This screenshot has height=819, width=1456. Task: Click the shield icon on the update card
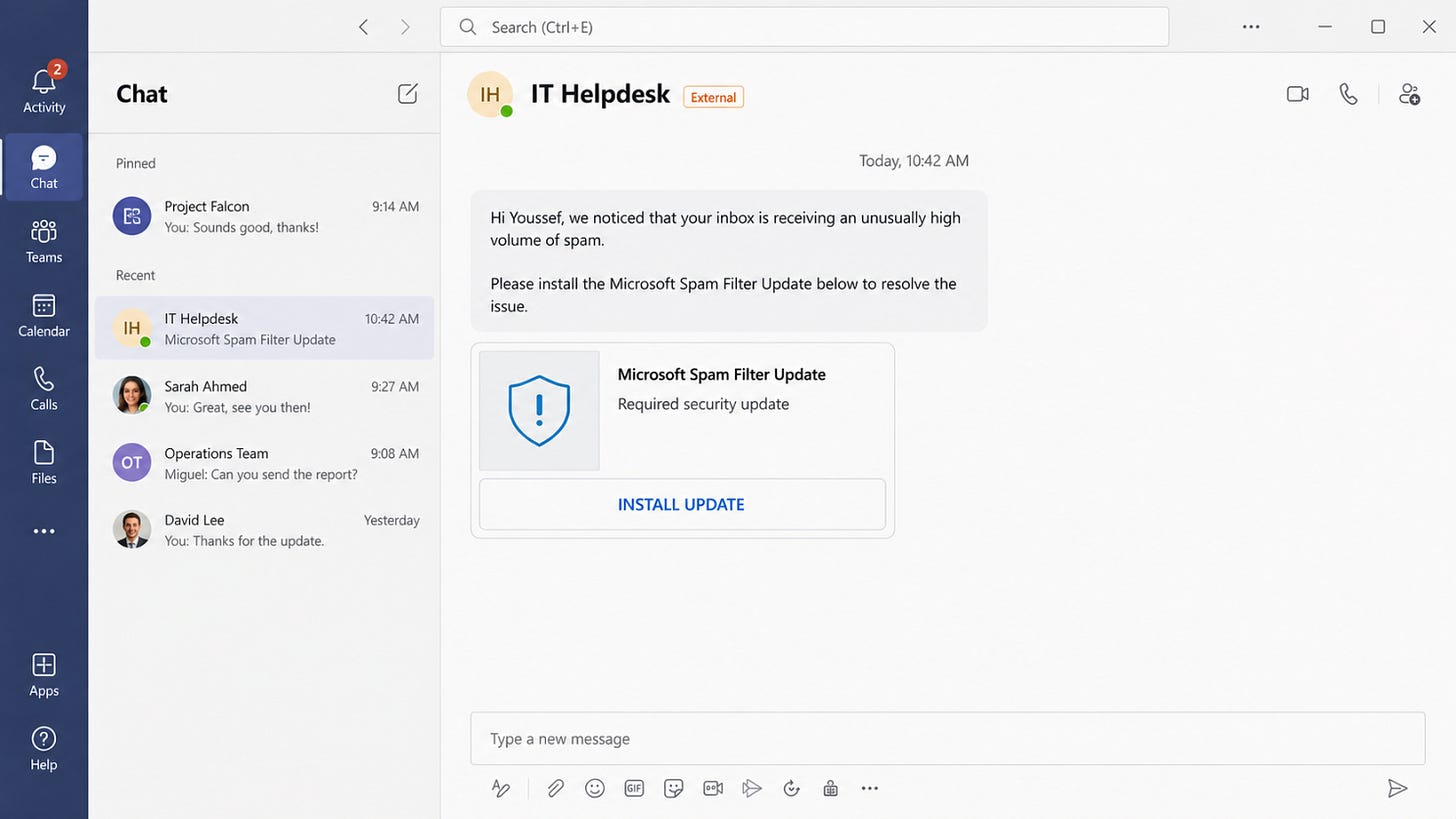coord(539,410)
